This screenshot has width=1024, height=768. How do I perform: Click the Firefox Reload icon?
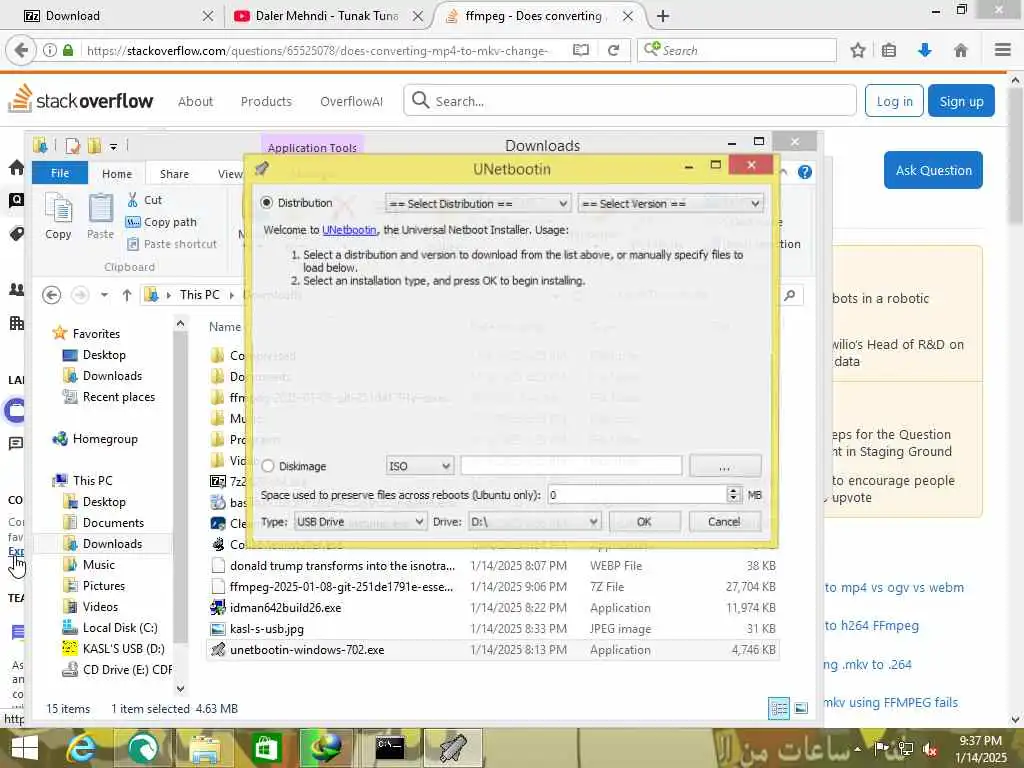pos(613,50)
